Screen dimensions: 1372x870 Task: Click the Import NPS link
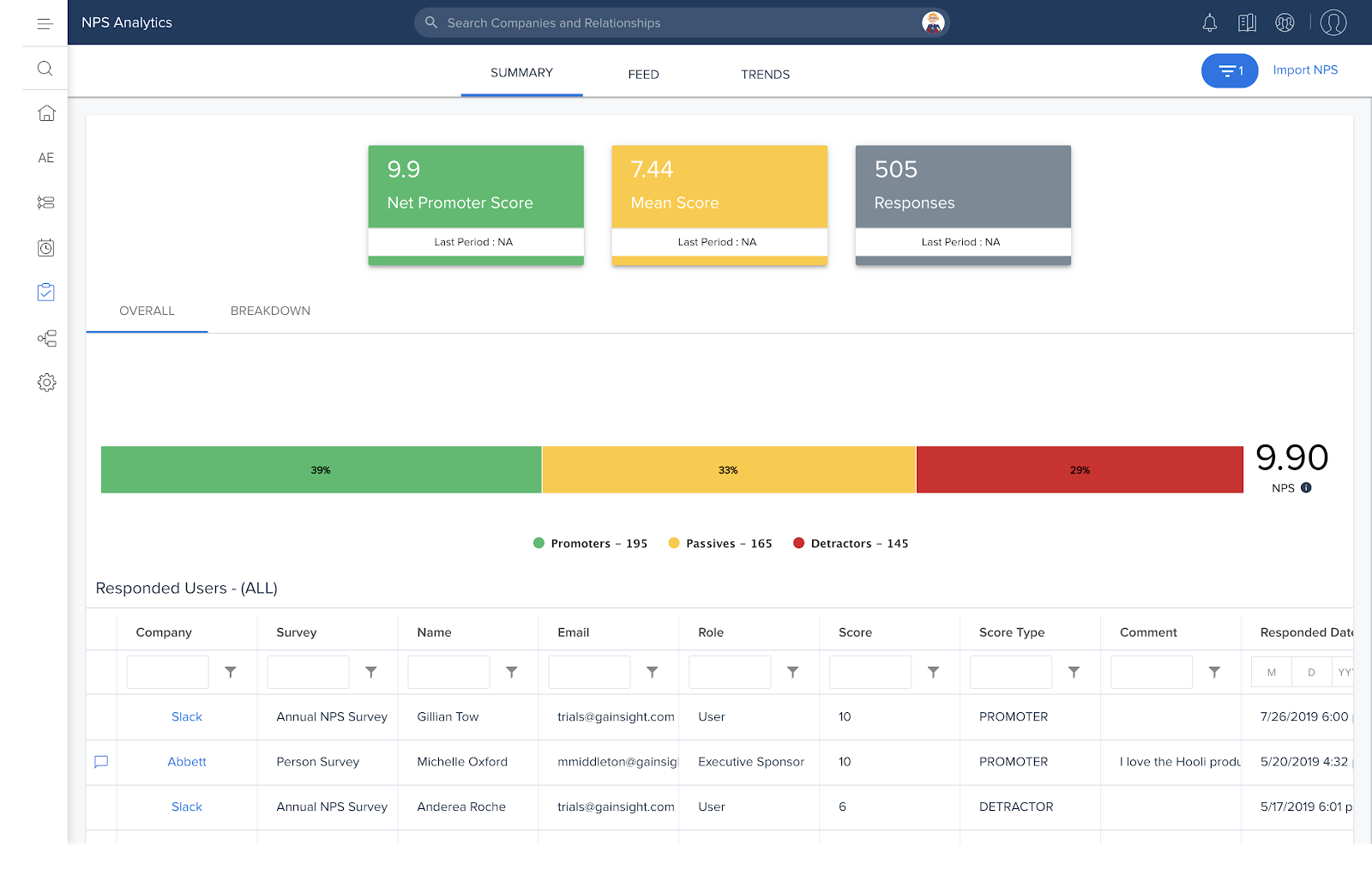1304,70
